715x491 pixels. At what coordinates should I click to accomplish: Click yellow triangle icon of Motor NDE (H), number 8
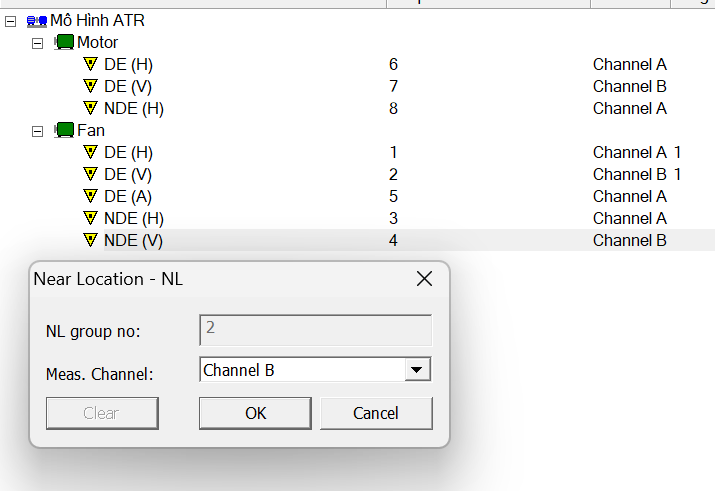[91, 108]
